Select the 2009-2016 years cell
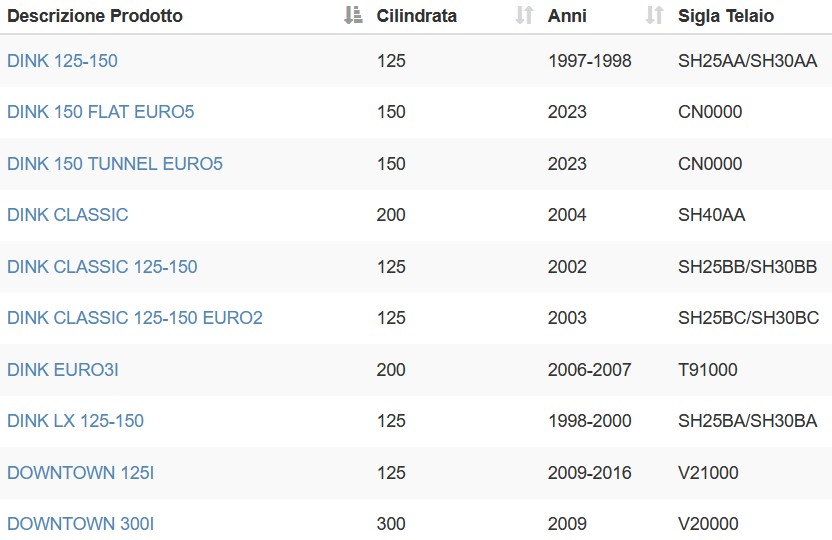Viewport: 832px width, 540px height. [x=590, y=473]
